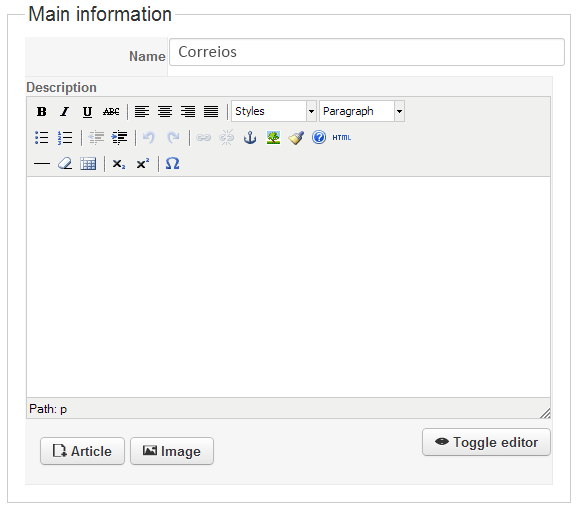Underline the selected text
Viewport: 576px width, 508px height.
[87, 111]
